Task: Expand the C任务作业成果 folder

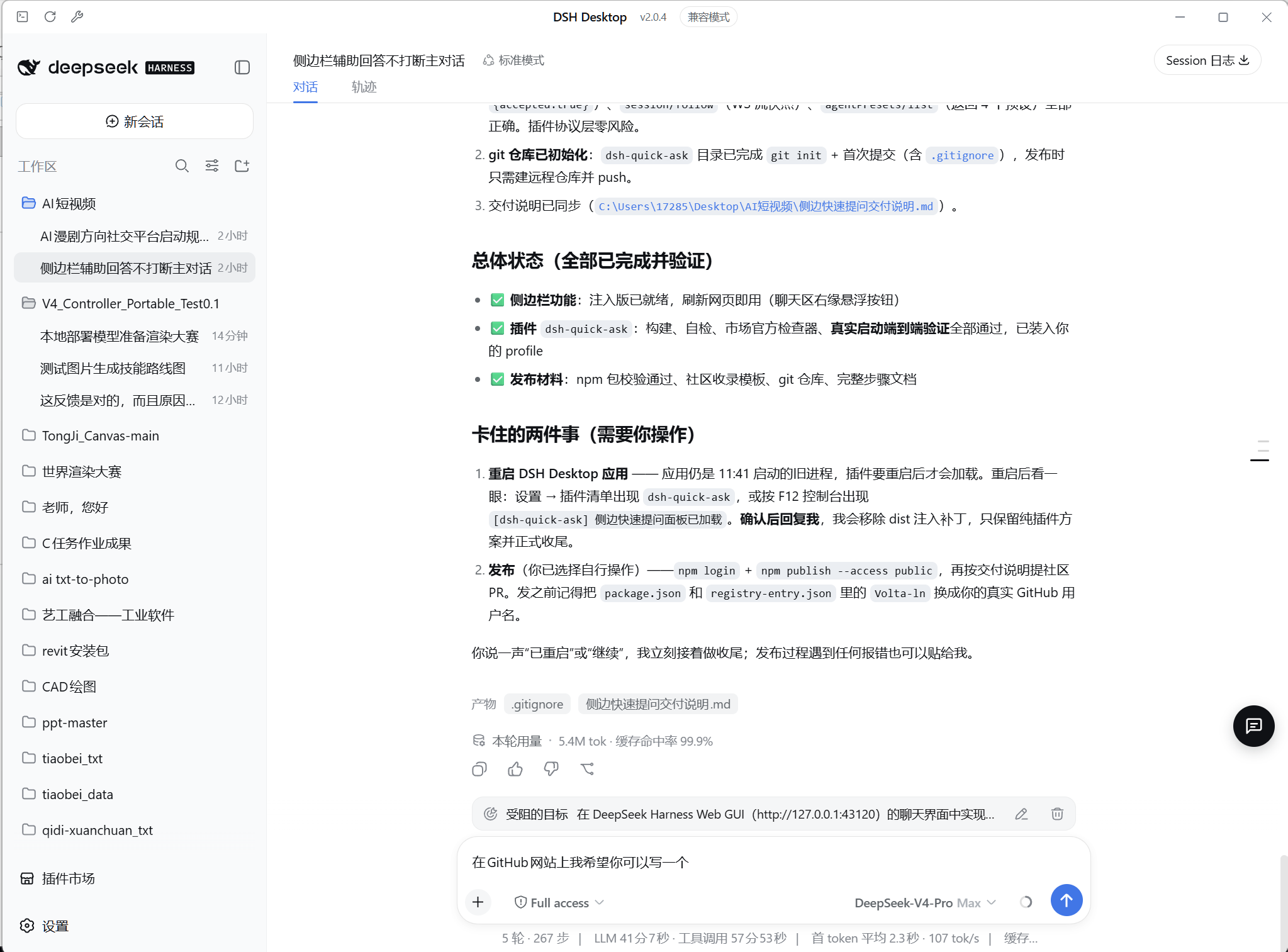Action: coord(135,543)
